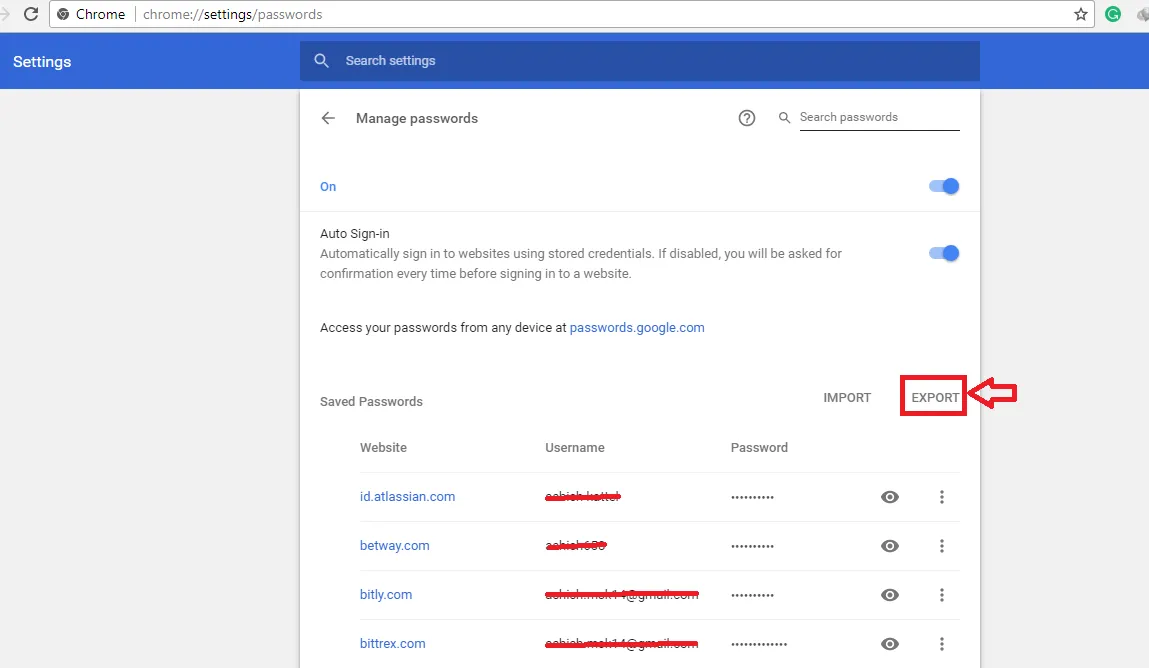Open the passwords.google.com link
Viewport: 1149px width, 668px height.
point(637,327)
